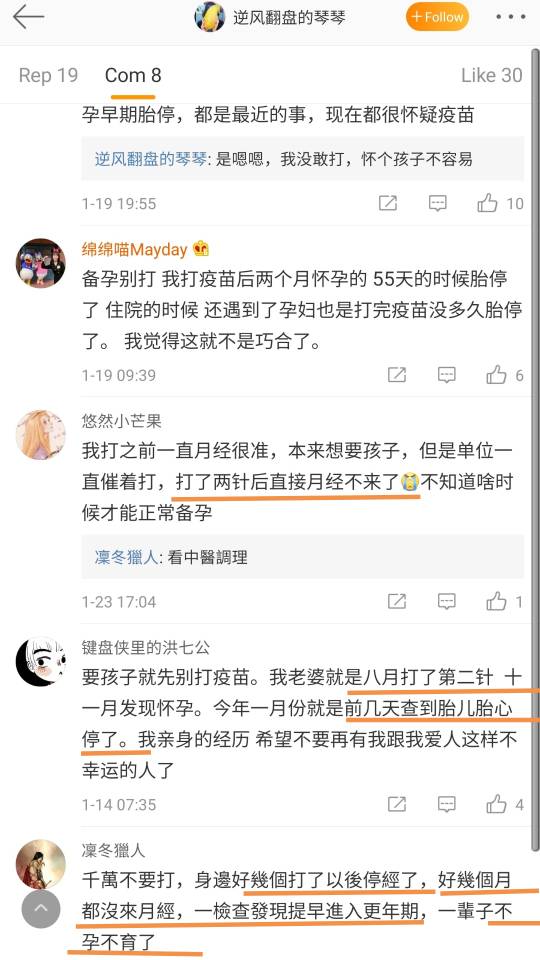Like 绵绵喵Mayday's comment with thumbs-up

coord(497,375)
